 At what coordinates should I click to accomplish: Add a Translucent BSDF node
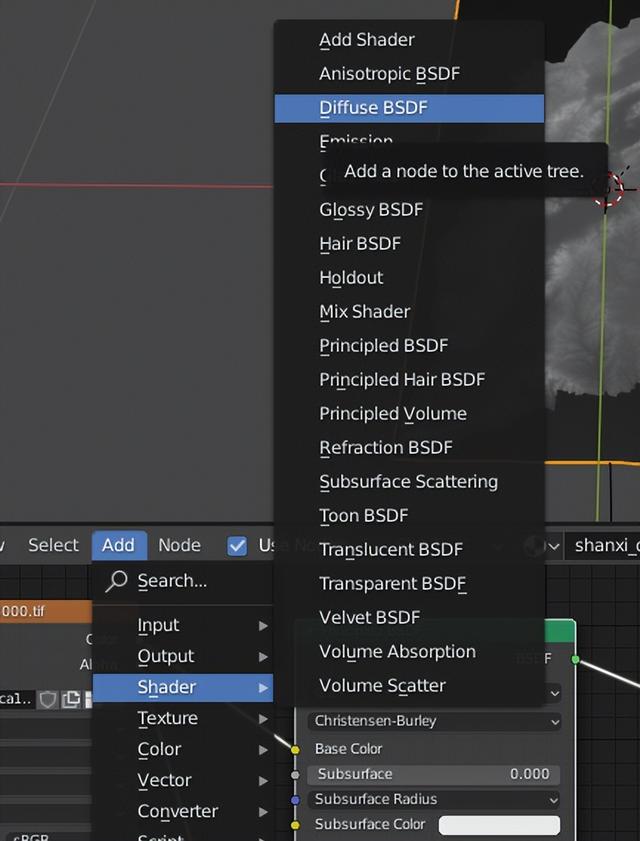pyautogui.click(x=409, y=550)
